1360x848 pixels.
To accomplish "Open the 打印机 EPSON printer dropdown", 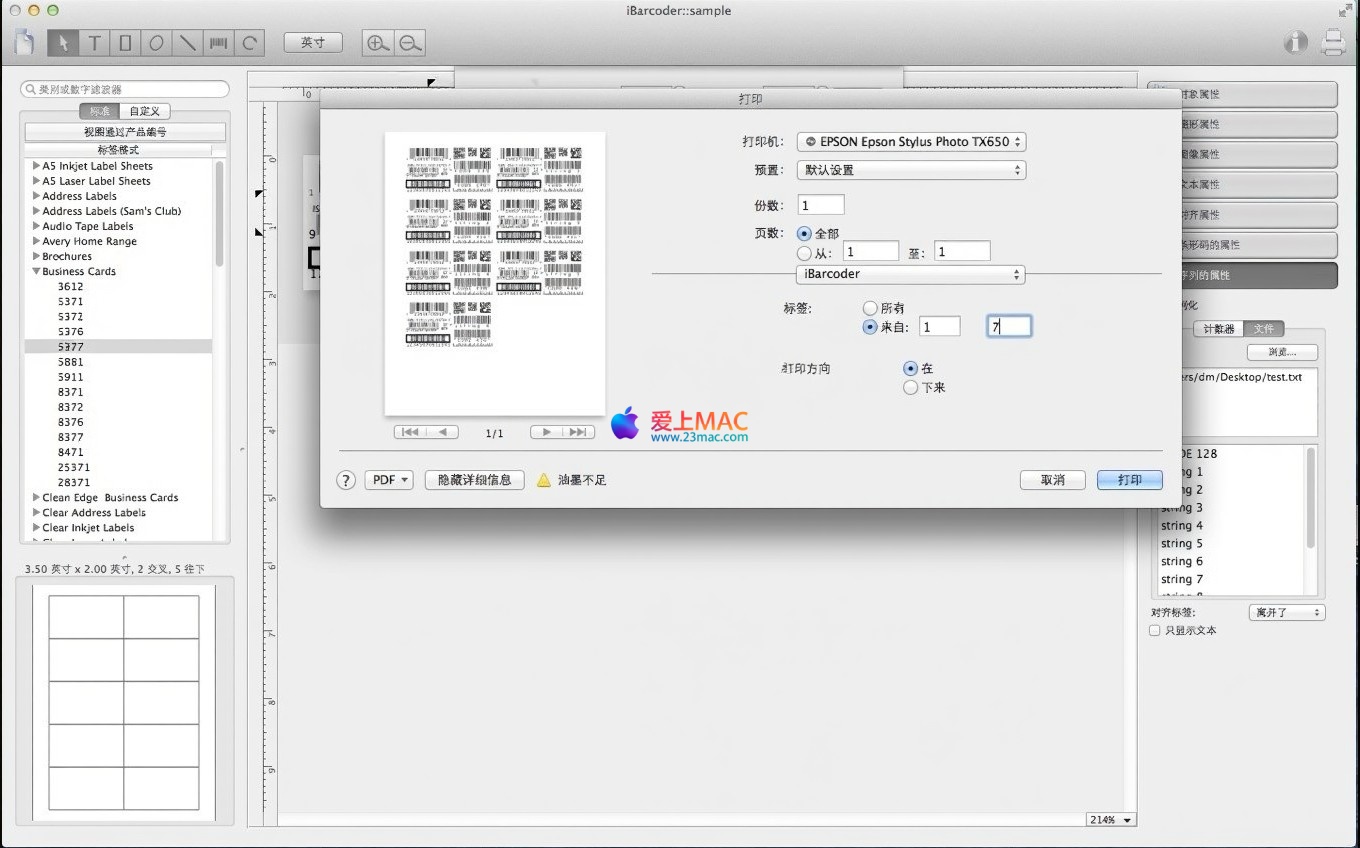I will (x=911, y=142).
